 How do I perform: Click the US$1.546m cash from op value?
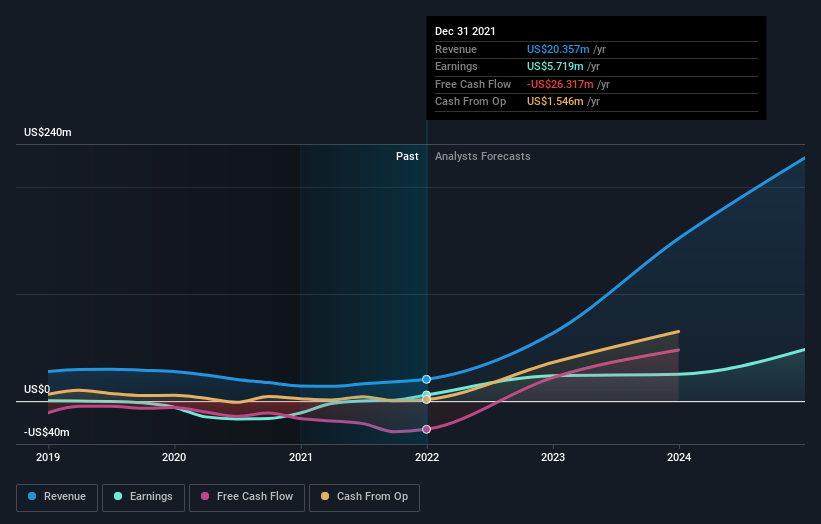click(555, 102)
